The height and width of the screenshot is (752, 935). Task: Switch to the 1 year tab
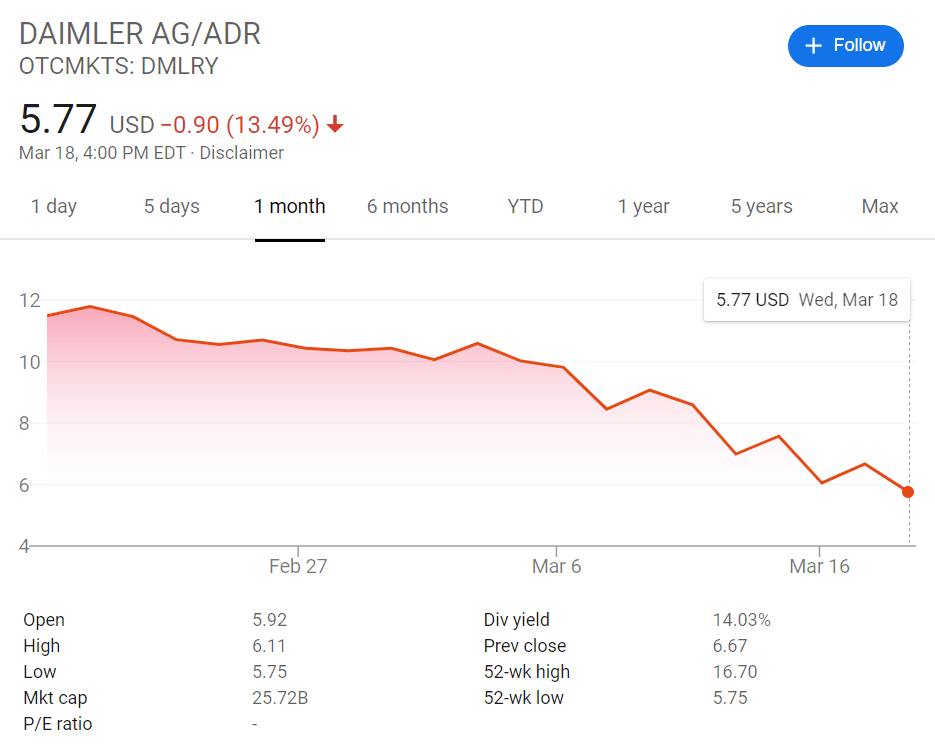643,206
